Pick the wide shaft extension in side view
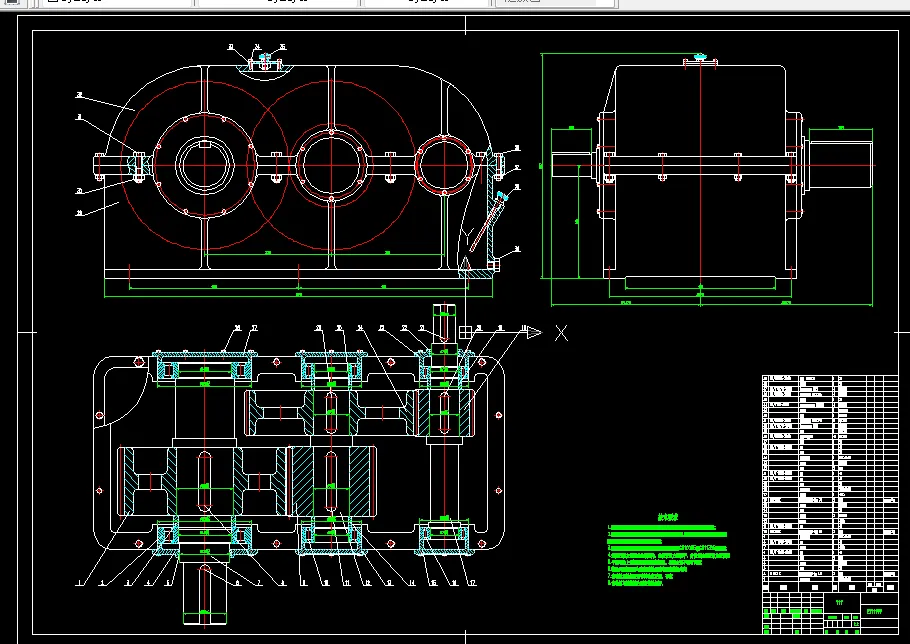Screen dimensions: 910x644 coord(840,165)
